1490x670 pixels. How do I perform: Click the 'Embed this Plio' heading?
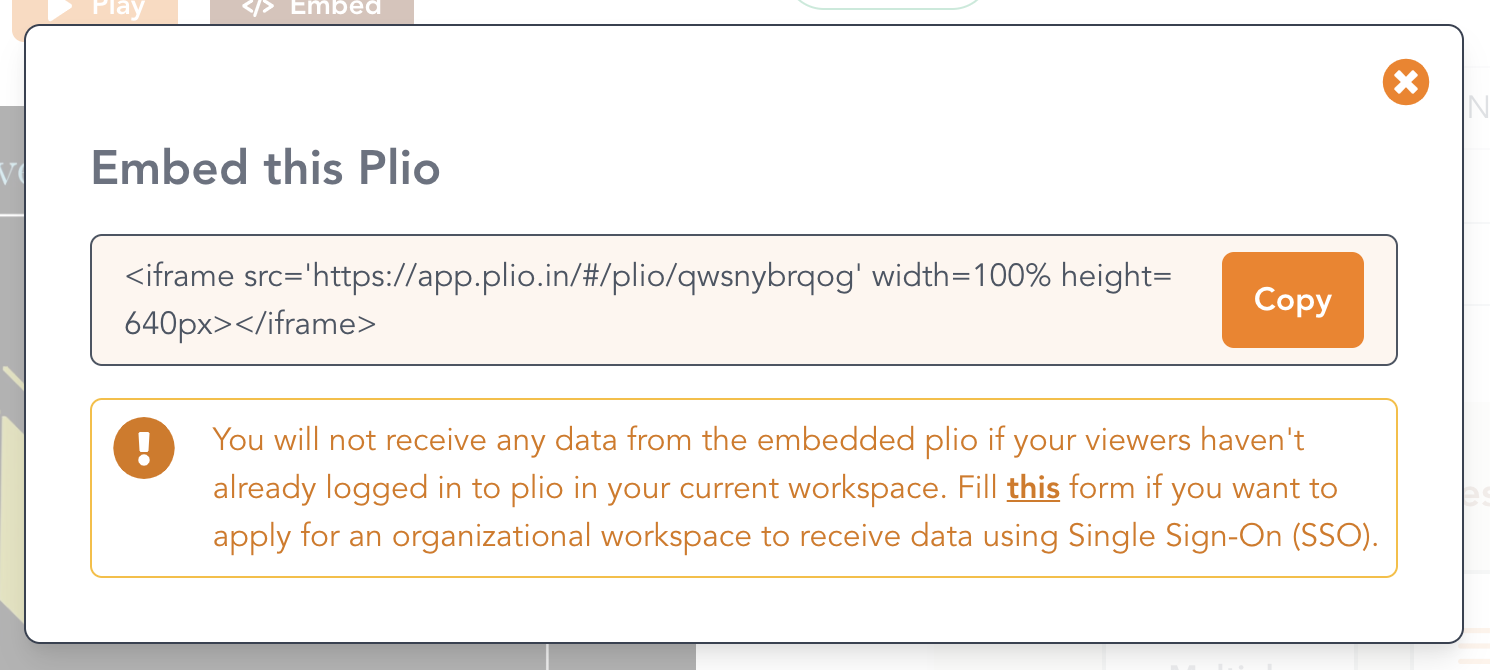point(266,167)
